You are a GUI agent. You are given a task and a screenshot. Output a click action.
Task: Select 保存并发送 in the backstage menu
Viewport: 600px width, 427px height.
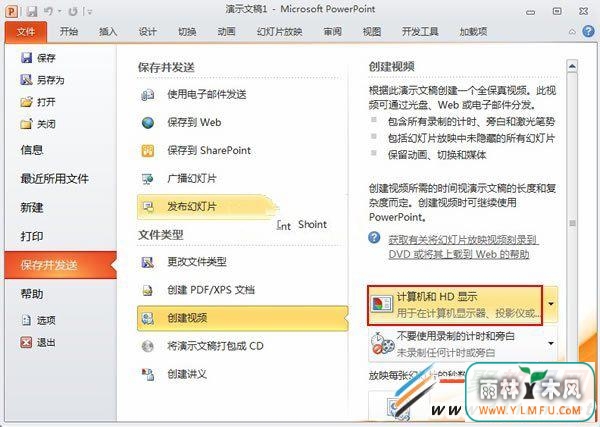coord(60,265)
